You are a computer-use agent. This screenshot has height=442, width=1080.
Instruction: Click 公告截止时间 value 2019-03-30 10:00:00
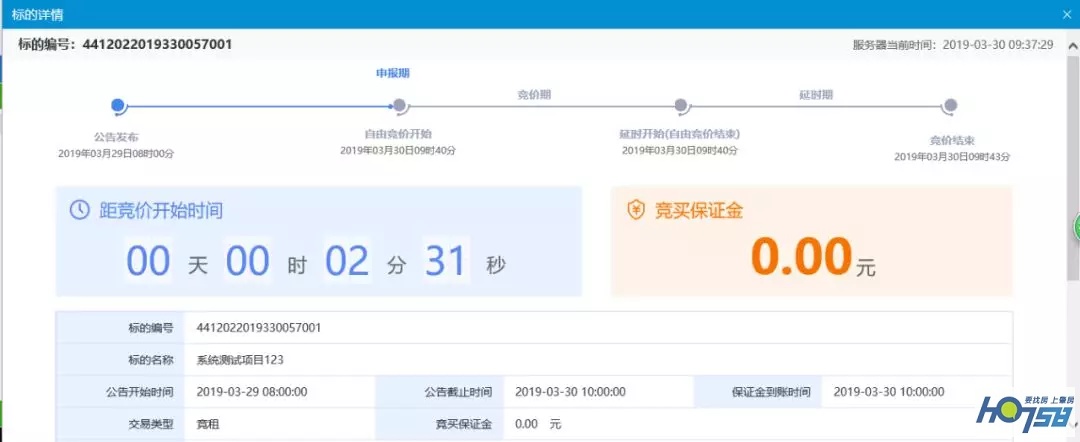(570, 392)
